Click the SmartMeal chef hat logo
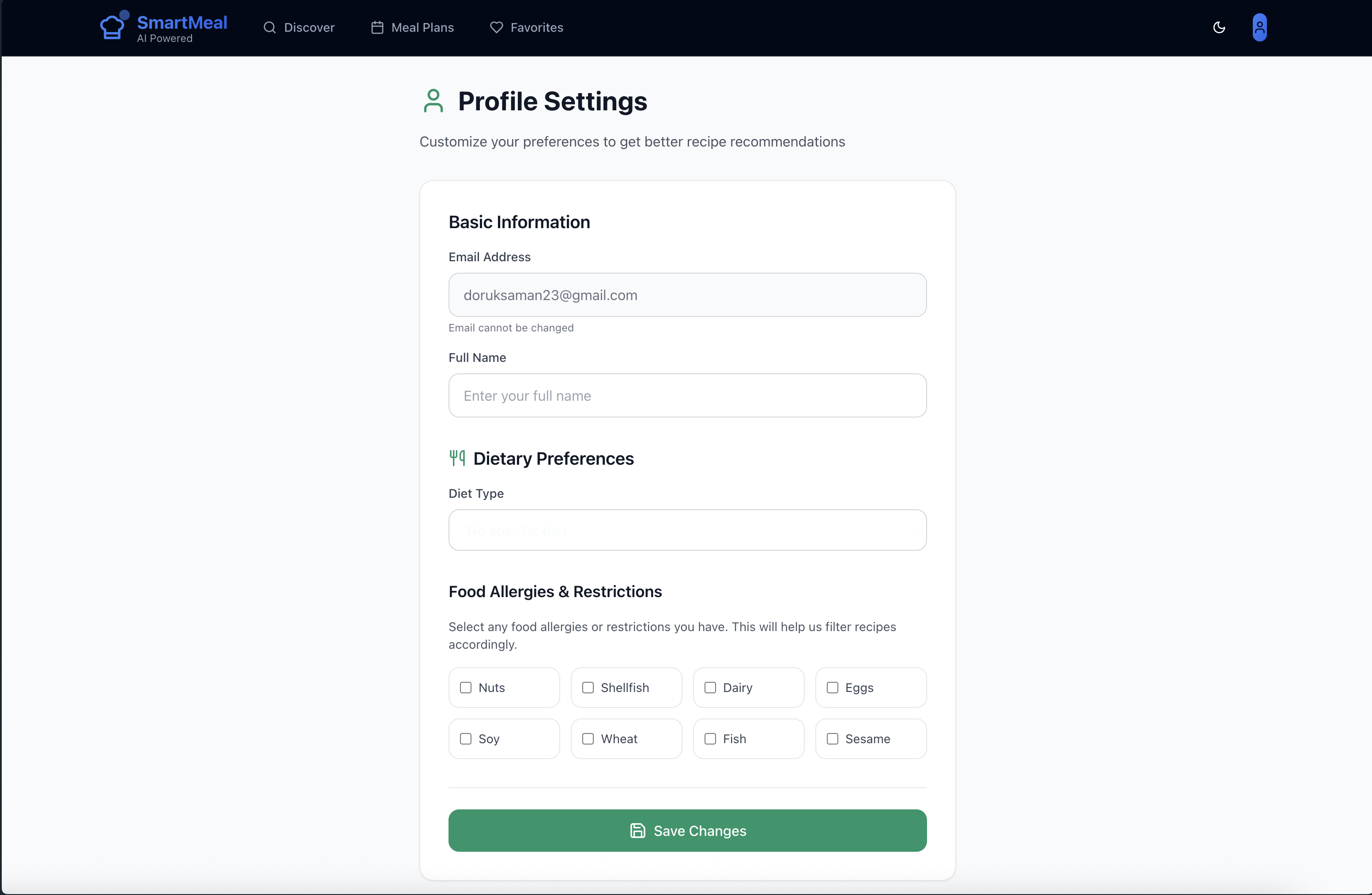 (x=113, y=26)
